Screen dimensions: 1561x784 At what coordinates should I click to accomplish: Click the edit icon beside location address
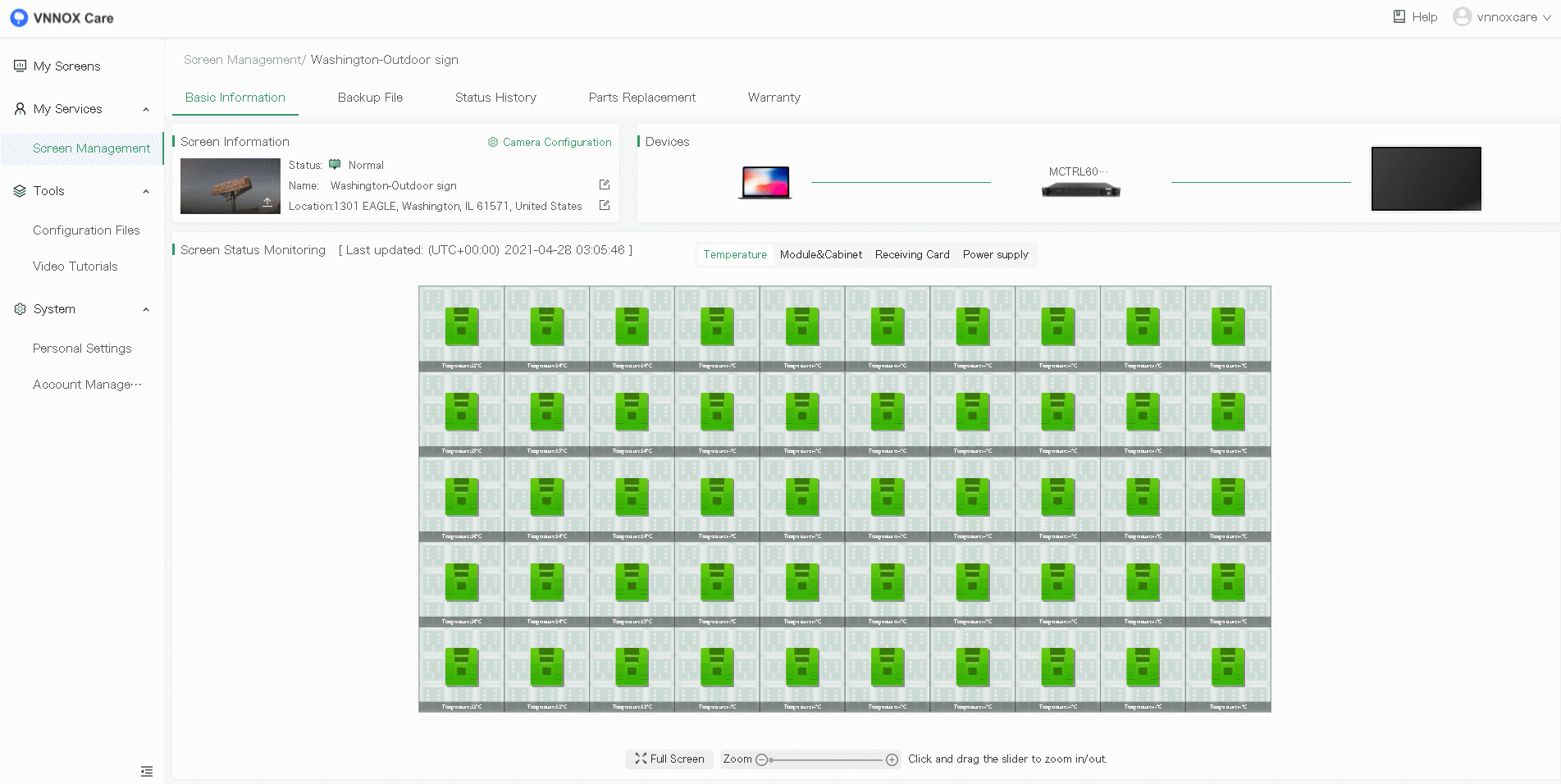pos(605,206)
